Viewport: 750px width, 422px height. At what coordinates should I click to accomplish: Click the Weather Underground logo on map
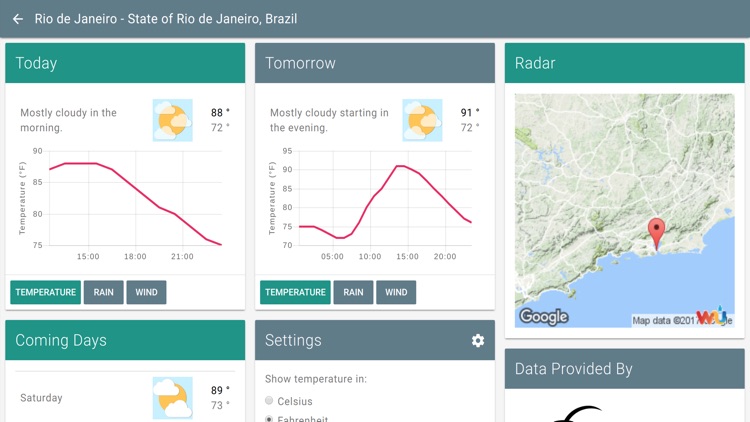point(712,316)
